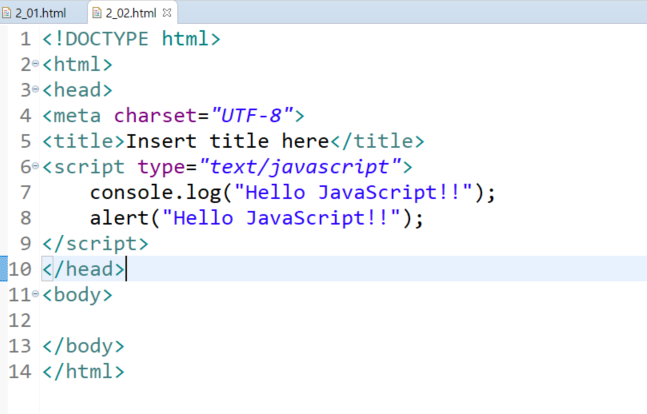647x414 pixels.
Task: Close the 2_02.html tab
Action: (167, 13)
